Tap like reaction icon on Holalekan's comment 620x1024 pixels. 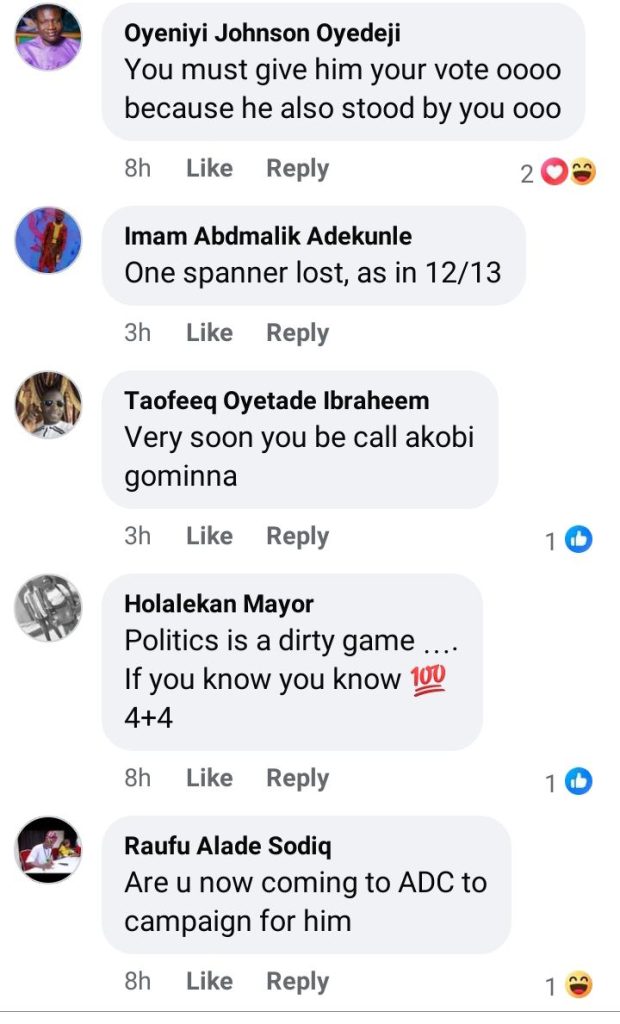(578, 782)
